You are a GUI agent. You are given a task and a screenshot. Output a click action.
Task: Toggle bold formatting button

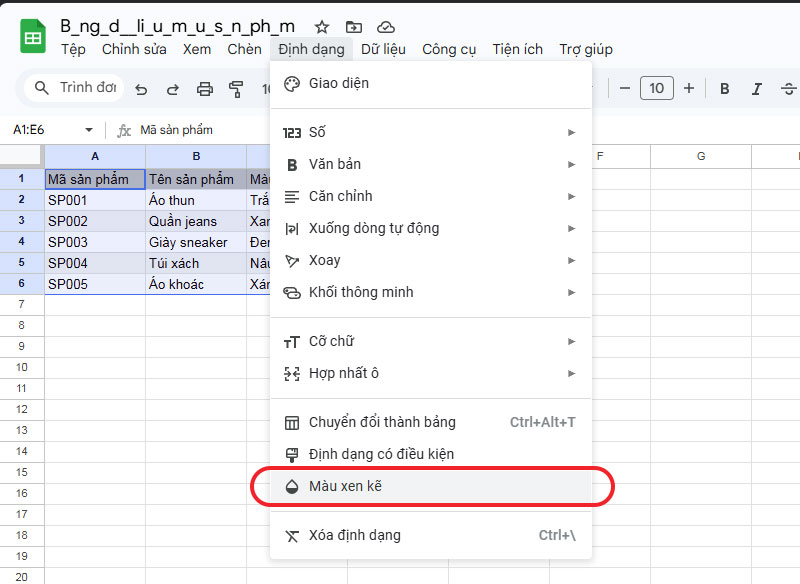coord(725,89)
